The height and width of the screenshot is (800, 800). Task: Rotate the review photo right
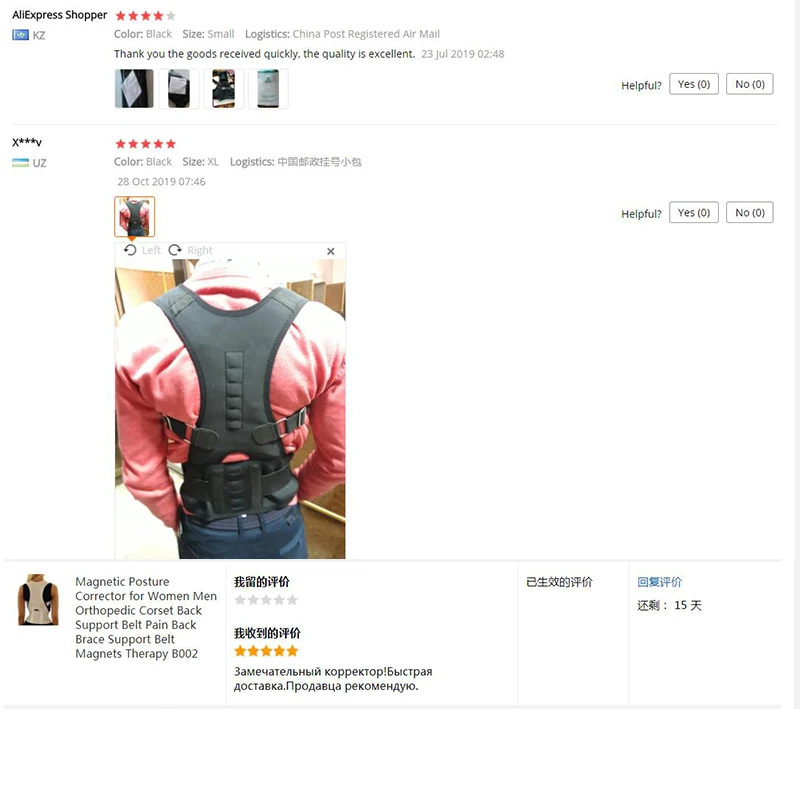click(190, 250)
